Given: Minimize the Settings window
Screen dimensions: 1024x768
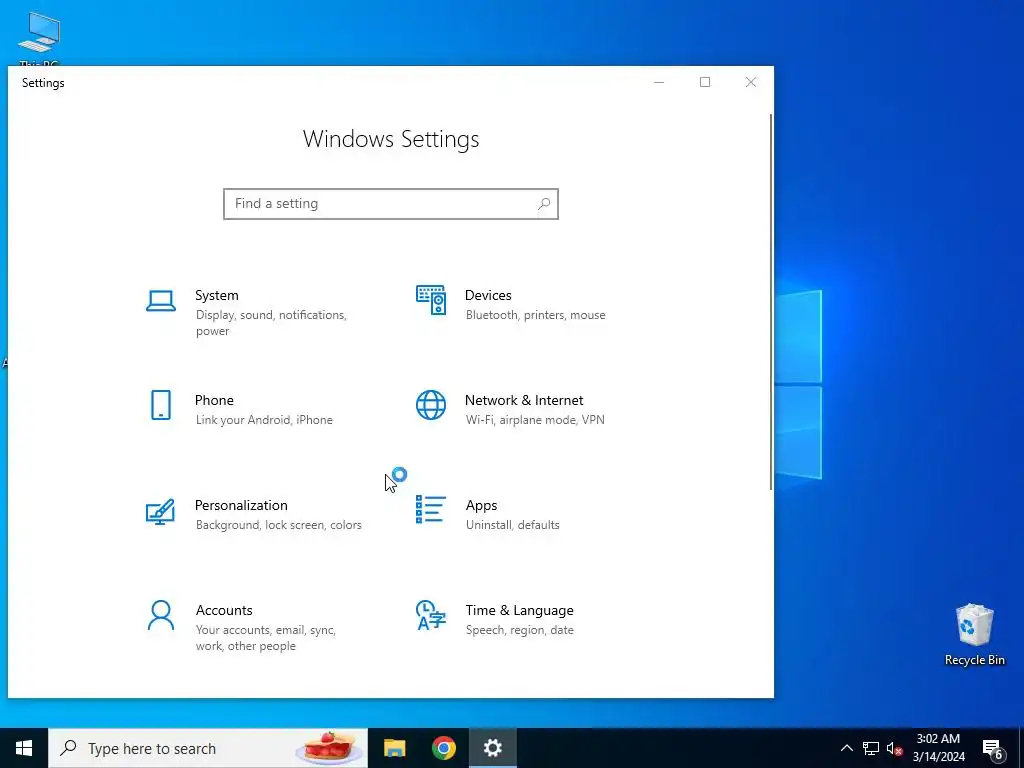Looking at the screenshot, I should point(659,82).
